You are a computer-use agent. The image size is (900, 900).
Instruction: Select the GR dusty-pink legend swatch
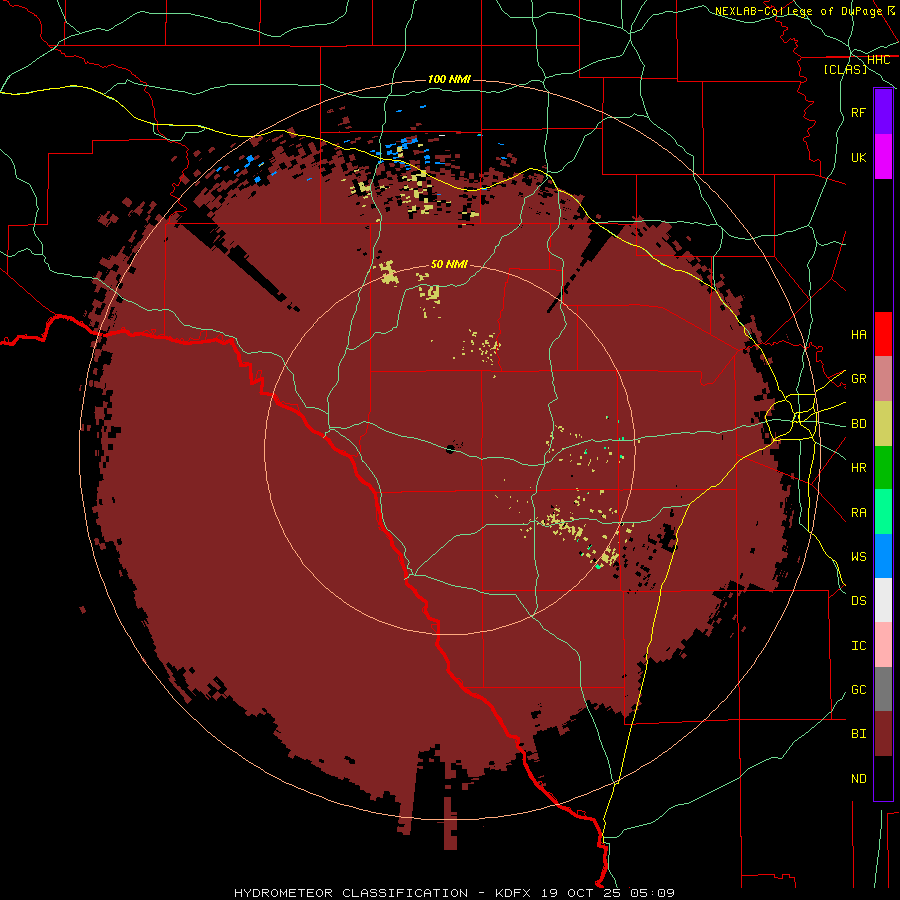click(x=883, y=379)
